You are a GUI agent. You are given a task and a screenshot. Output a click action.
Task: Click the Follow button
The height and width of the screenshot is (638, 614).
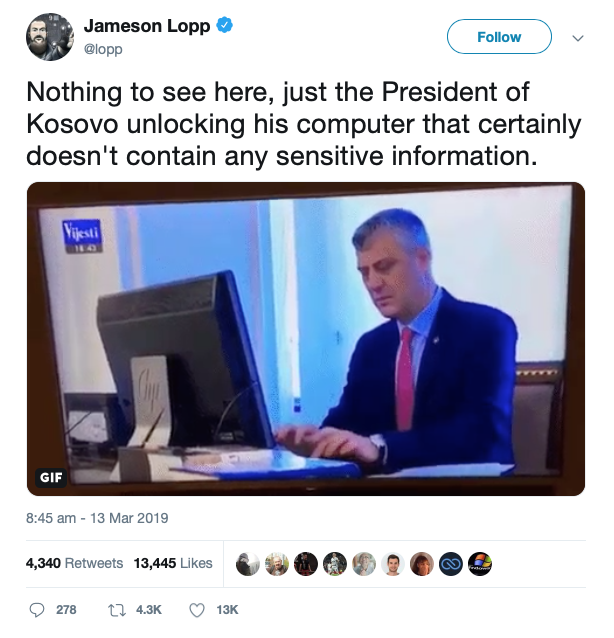499,37
